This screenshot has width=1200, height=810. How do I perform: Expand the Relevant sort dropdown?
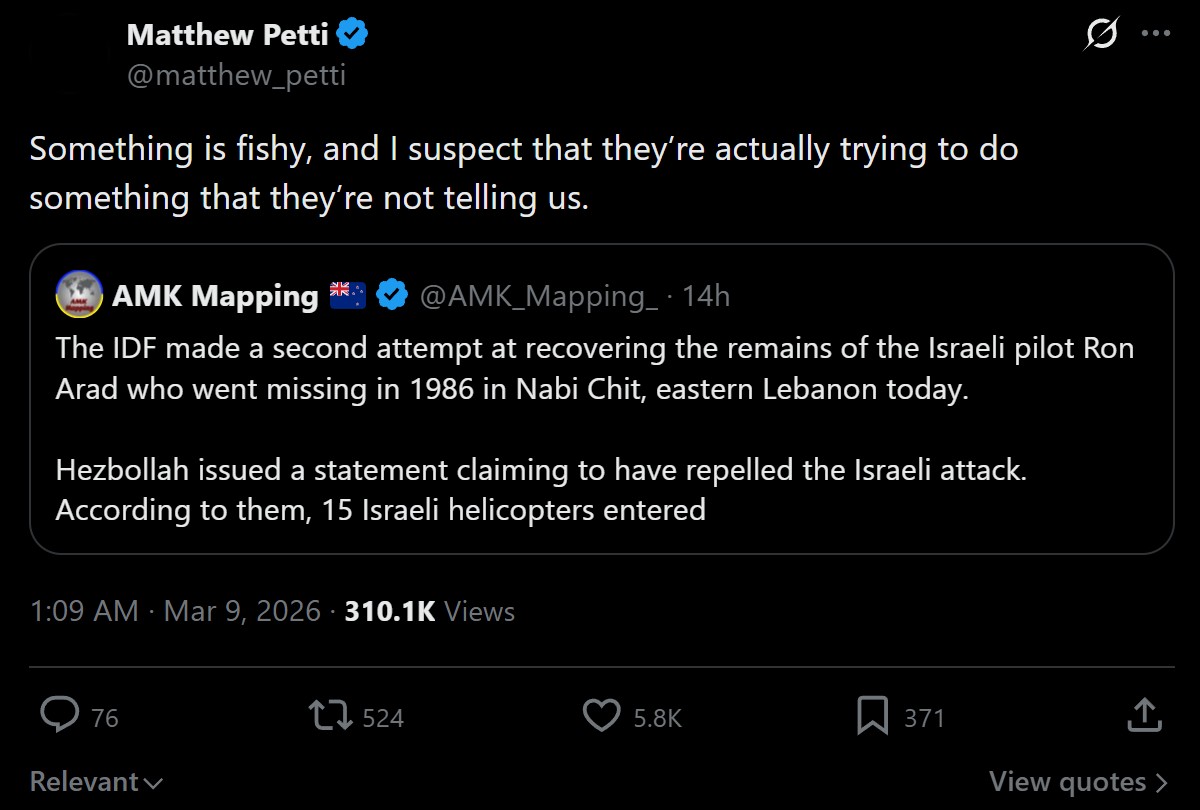96,781
